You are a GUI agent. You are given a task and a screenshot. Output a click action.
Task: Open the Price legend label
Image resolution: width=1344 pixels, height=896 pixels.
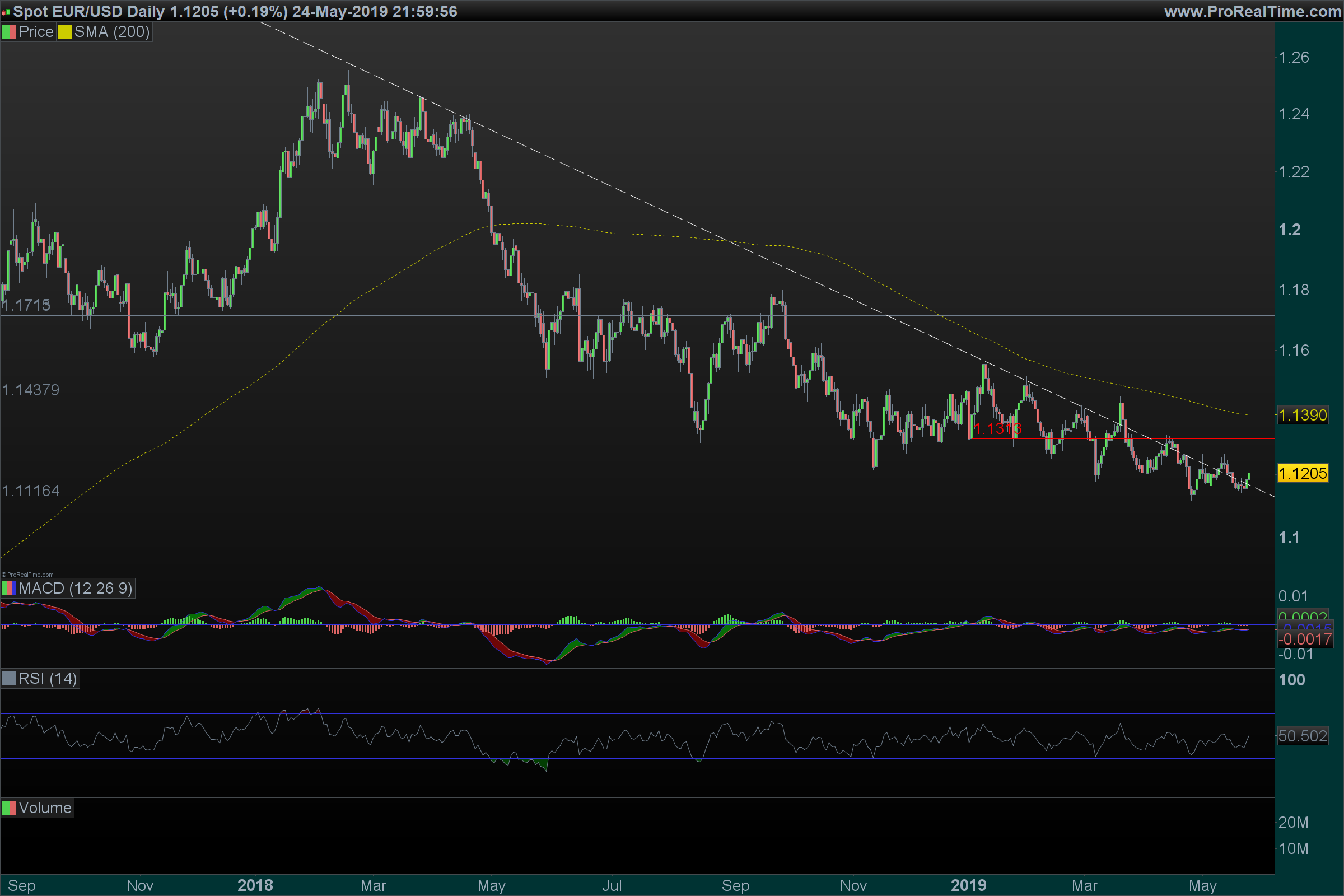click(35, 32)
